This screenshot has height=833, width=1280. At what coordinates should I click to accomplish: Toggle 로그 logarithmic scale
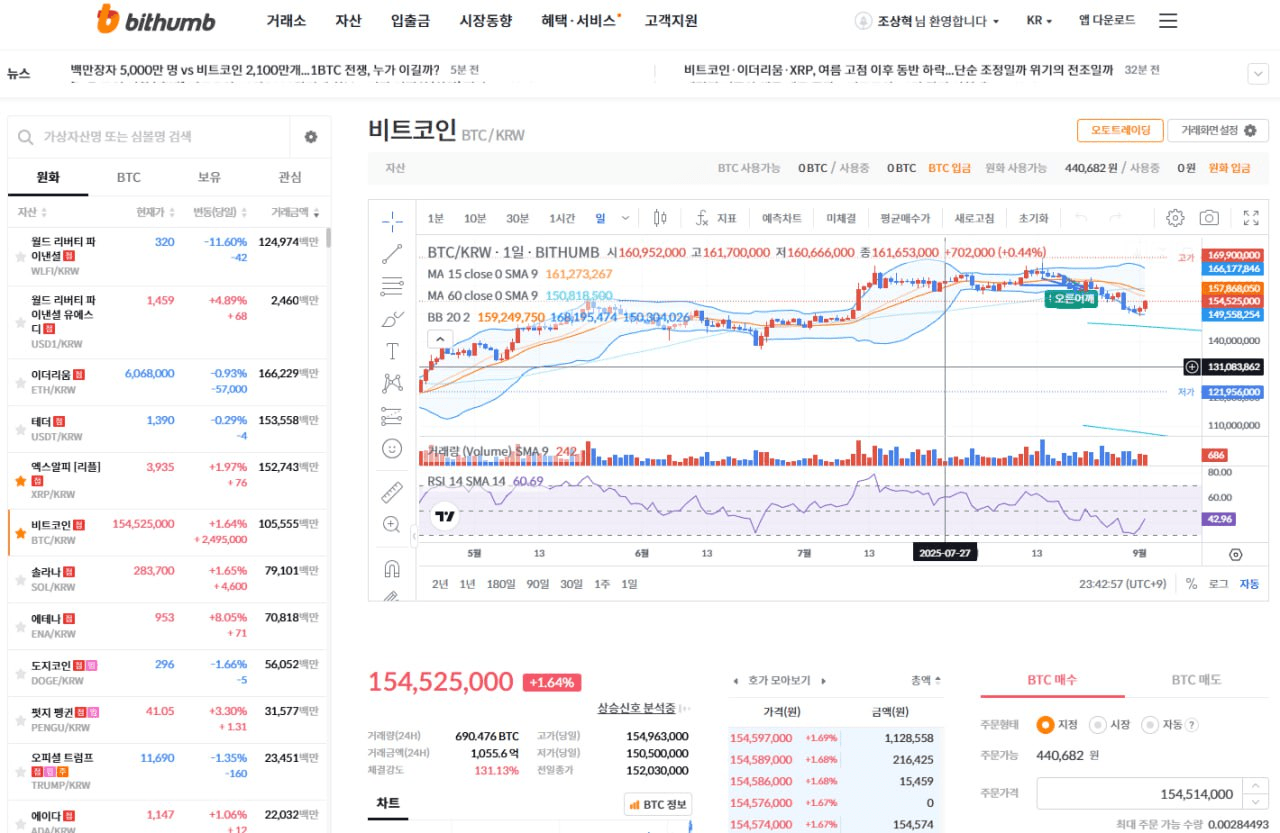click(x=1218, y=584)
